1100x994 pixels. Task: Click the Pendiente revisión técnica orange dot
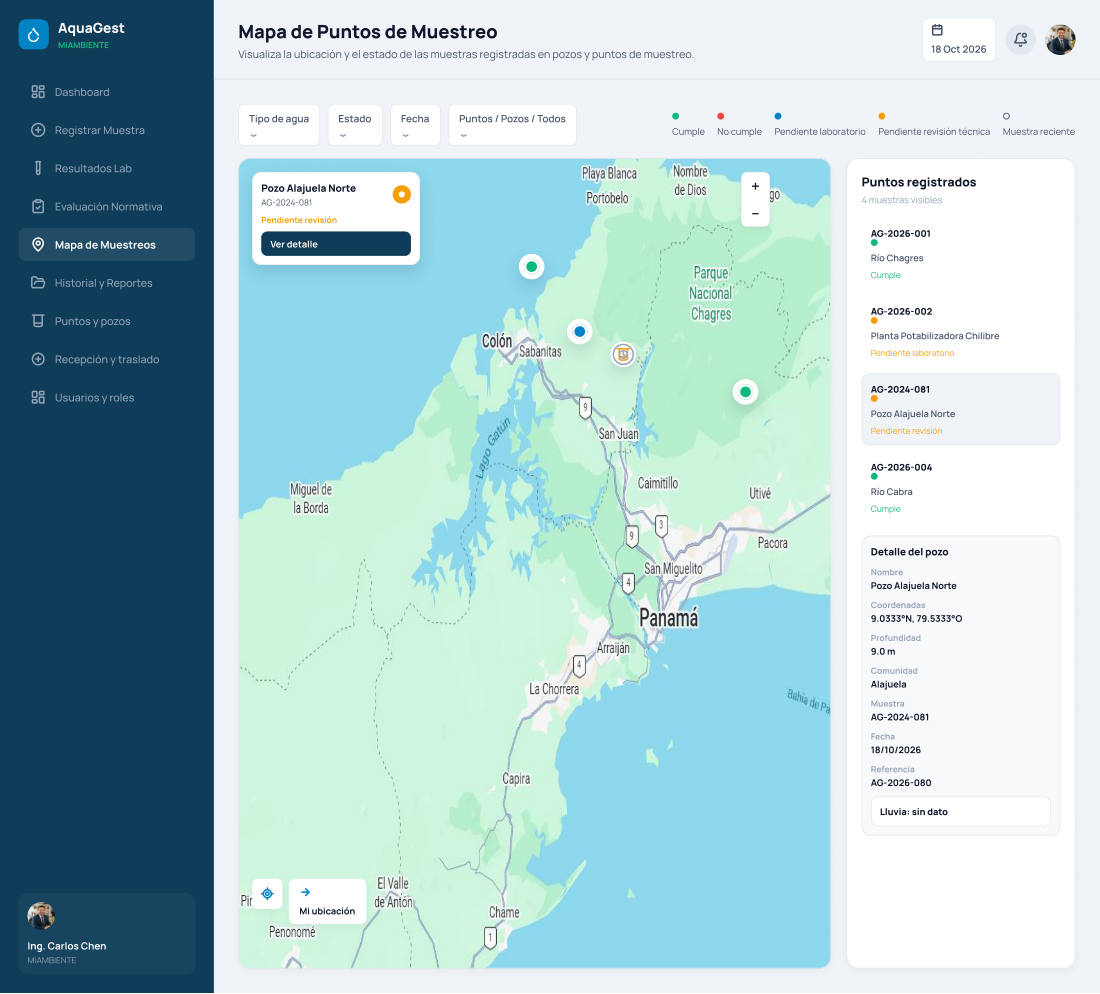point(882,116)
